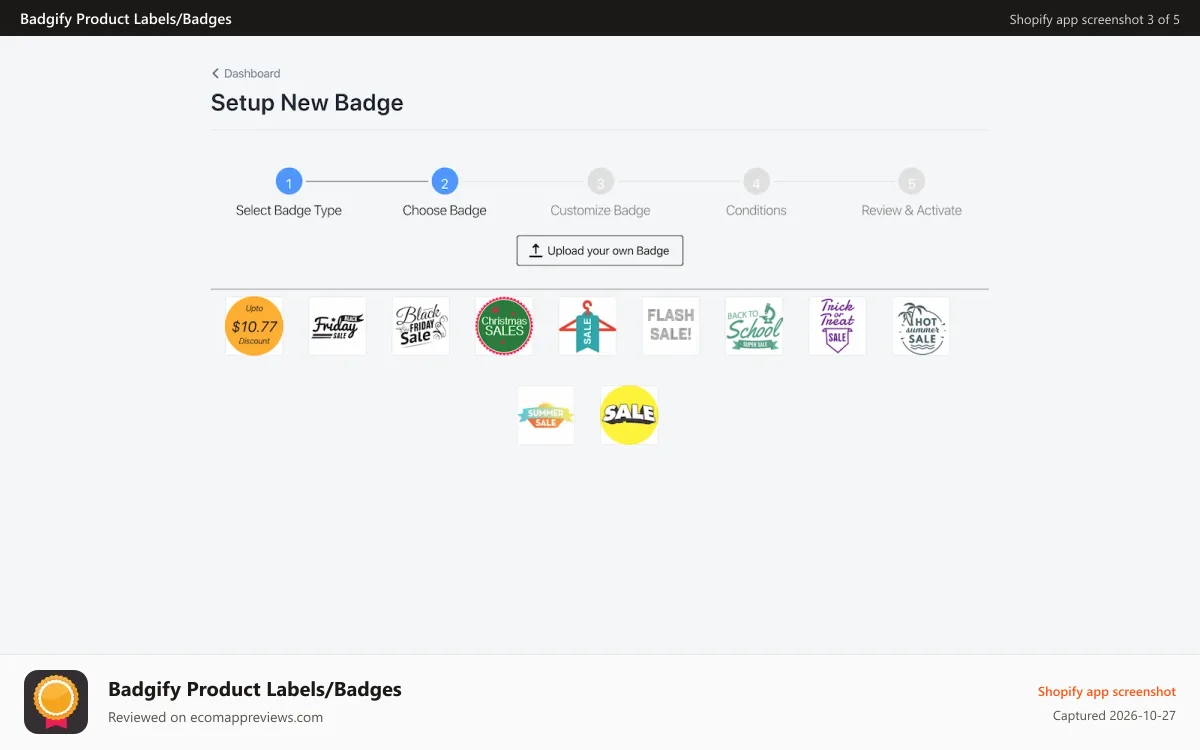Click step 4 circle in wizard

click(x=756, y=182)
